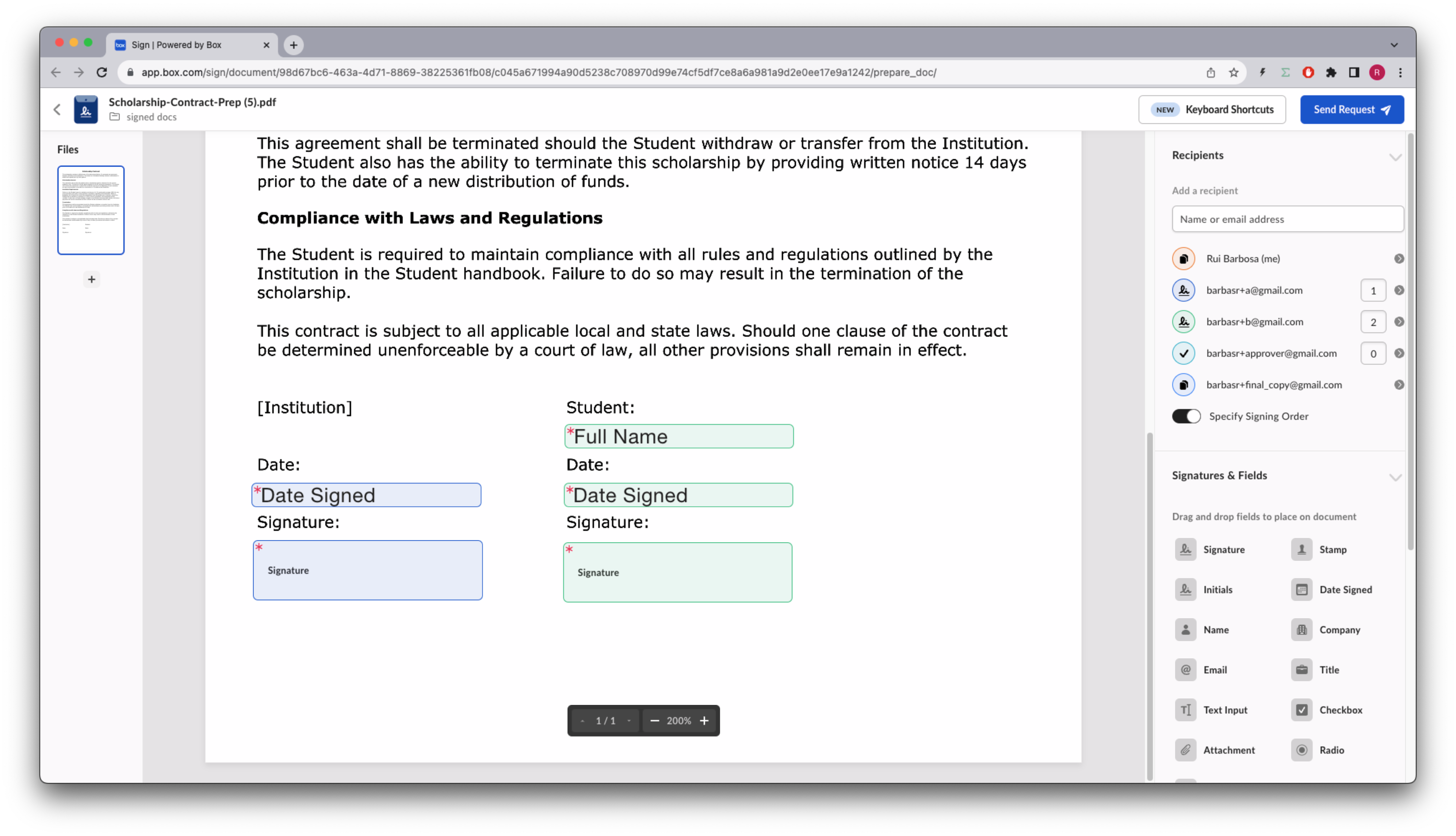Image resolution: width=1456 pixels, height=836 pixels.
Task: Toggle Specify Signing Order switch
Action: coord(1186,416)
